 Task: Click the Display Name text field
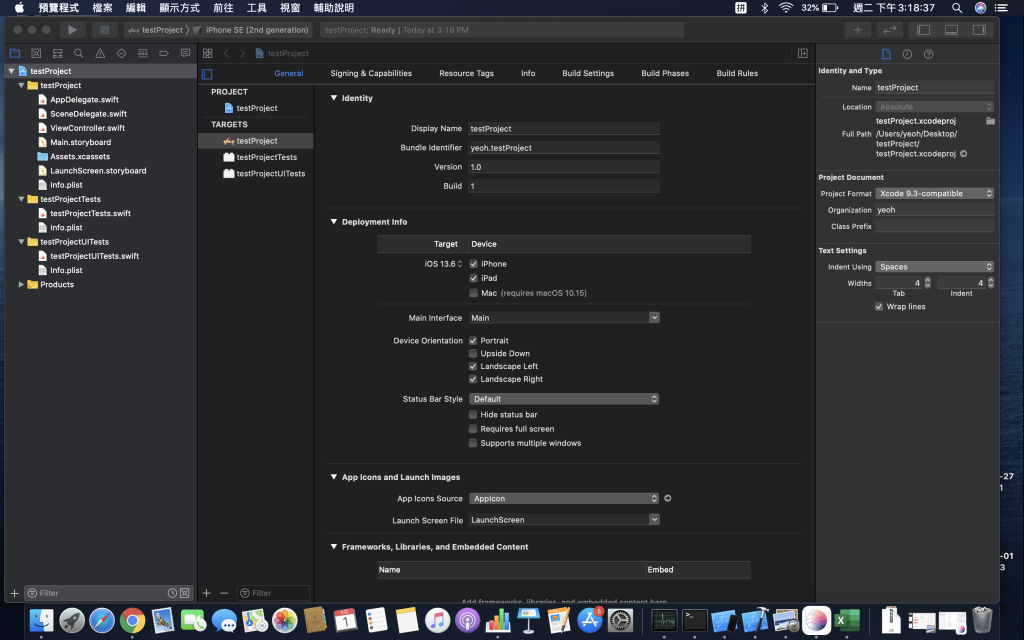pyautogui.click(x=564, y=129)
